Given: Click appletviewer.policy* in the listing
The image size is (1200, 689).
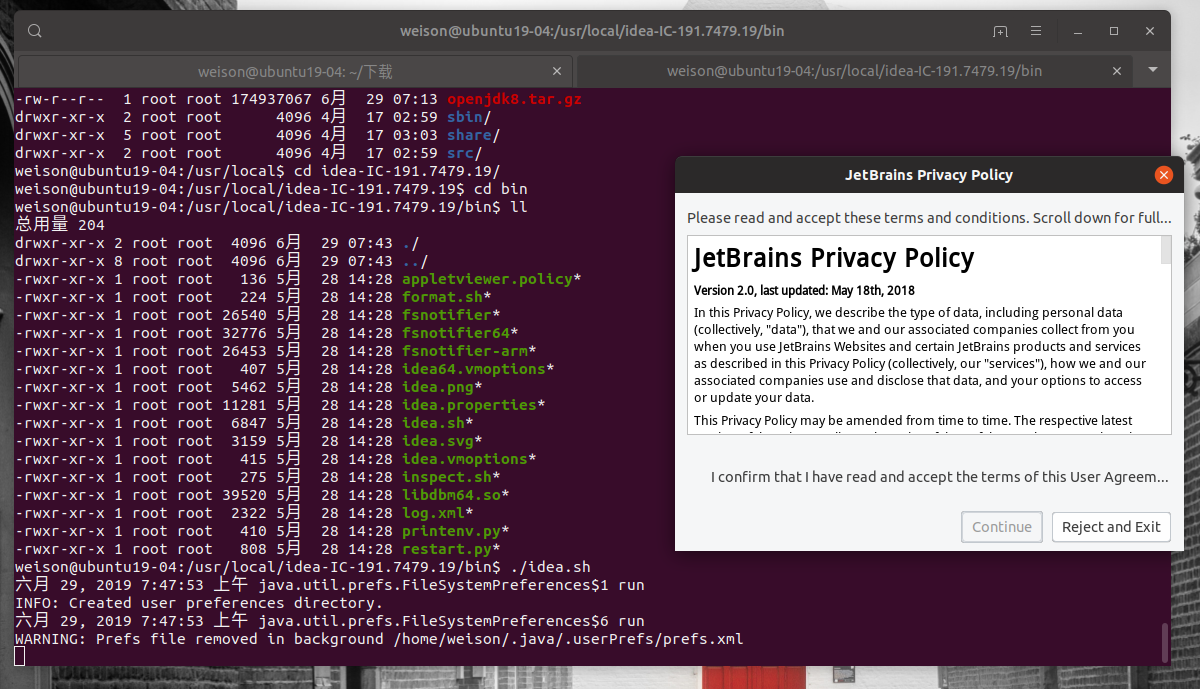Looking at the screenshot, I should (x=492, y=279).
